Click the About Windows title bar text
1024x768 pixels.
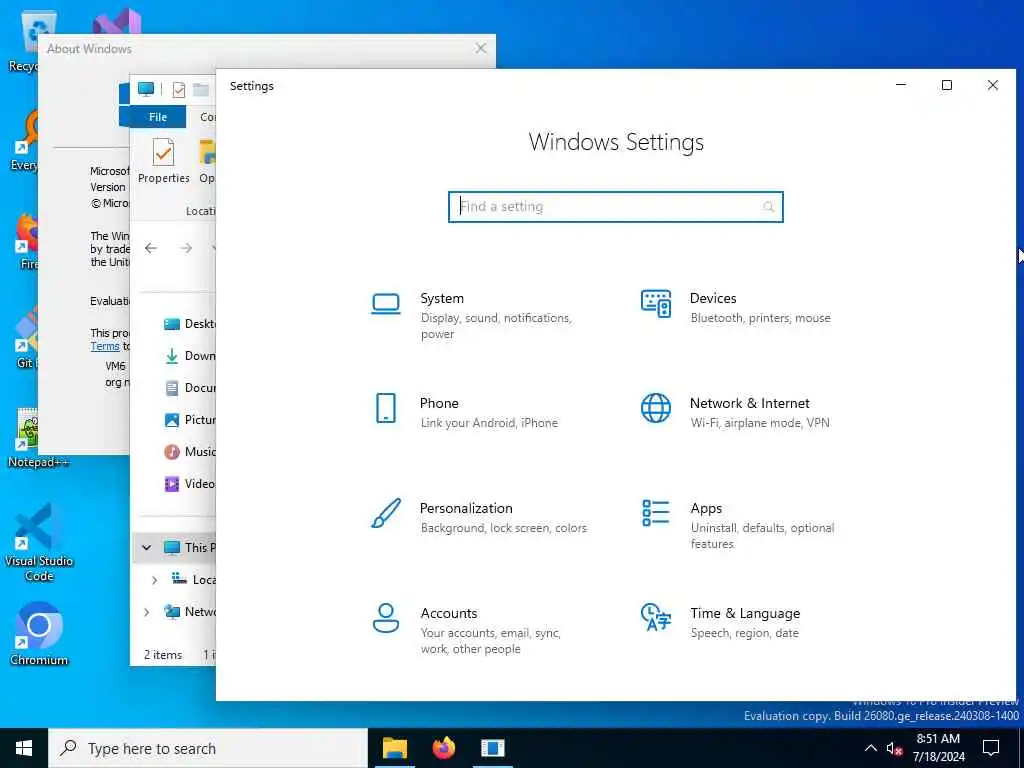[89, 49]
